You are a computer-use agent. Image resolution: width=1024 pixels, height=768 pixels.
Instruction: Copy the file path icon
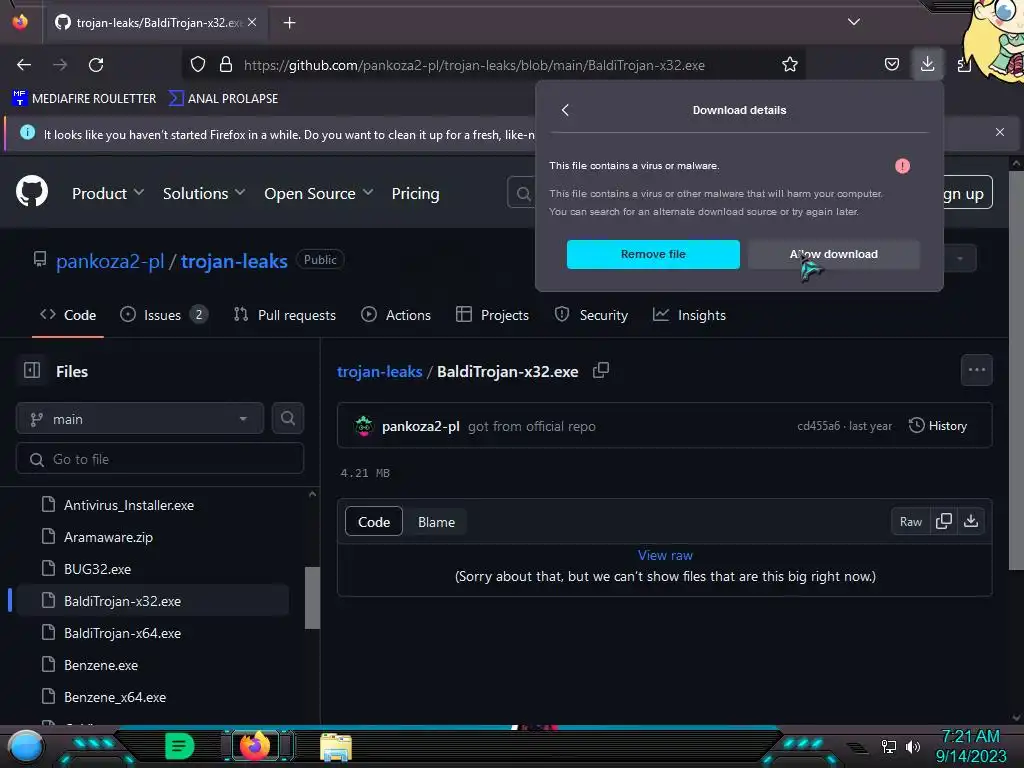(600, 370)
